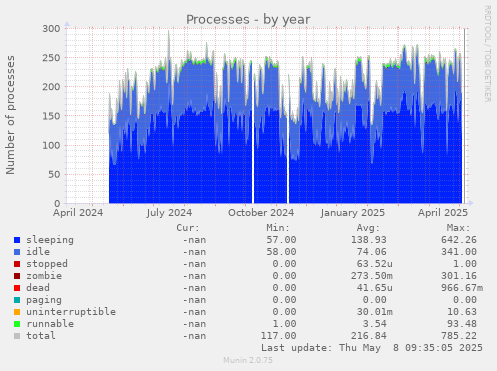Click idle minimum value 58.00

click(x=281, y=252)
